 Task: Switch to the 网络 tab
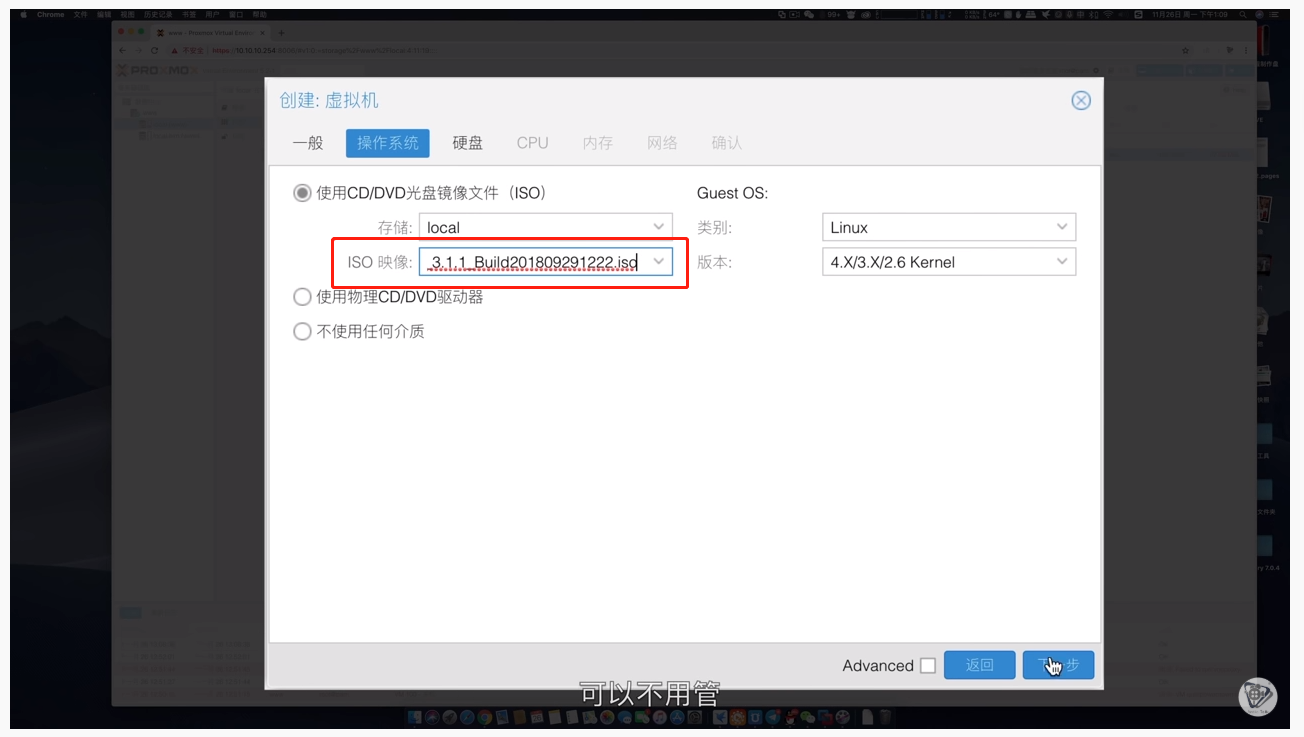click(x=662, y=143)
